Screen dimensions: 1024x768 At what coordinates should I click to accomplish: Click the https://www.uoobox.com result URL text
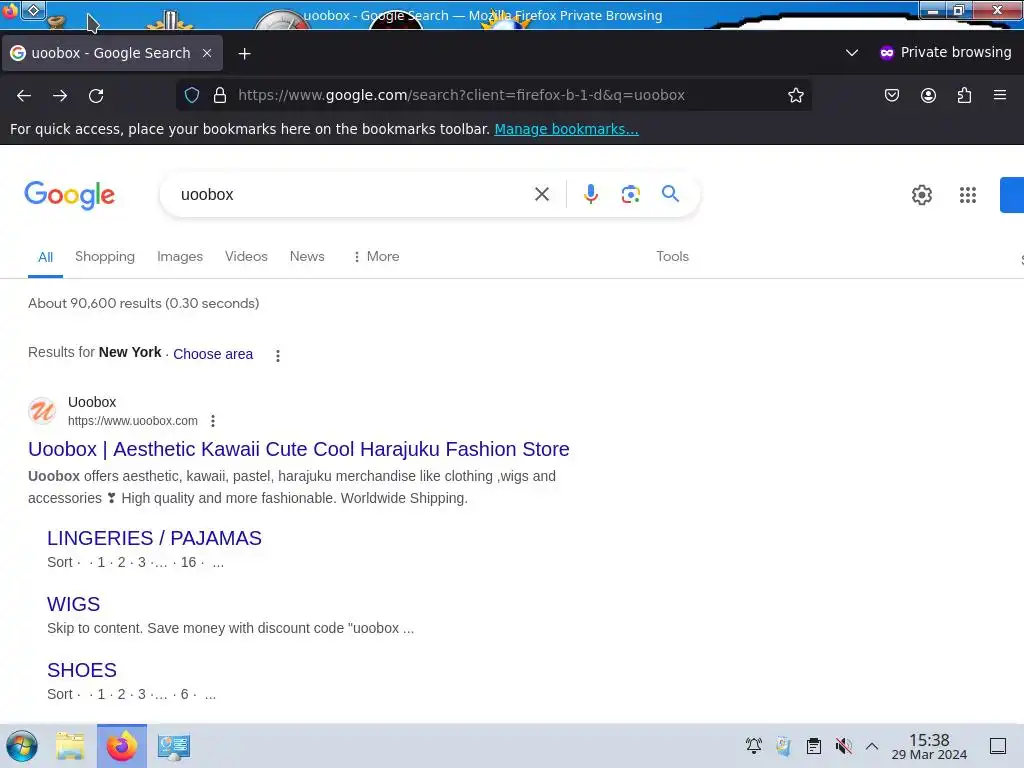pyautogui.click(x=133, y=421)
